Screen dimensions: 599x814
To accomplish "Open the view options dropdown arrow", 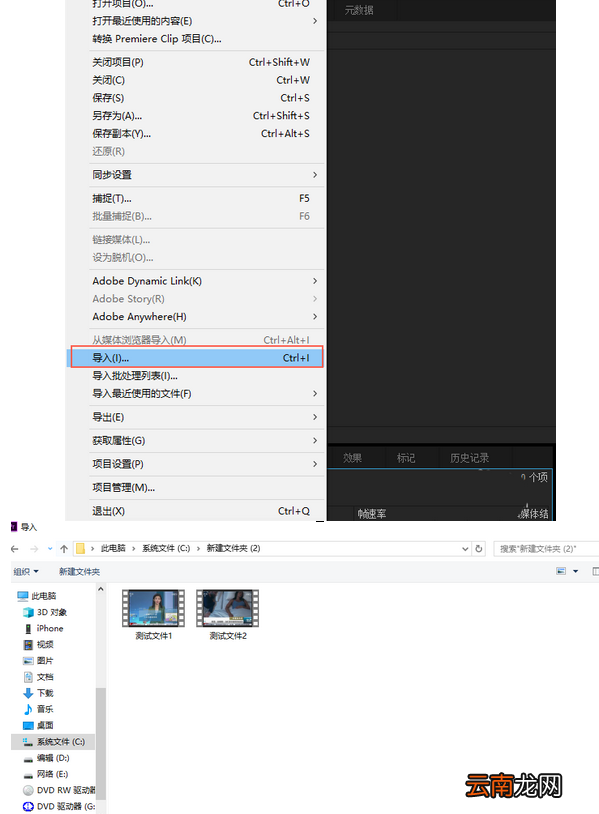I will (576, 571).
